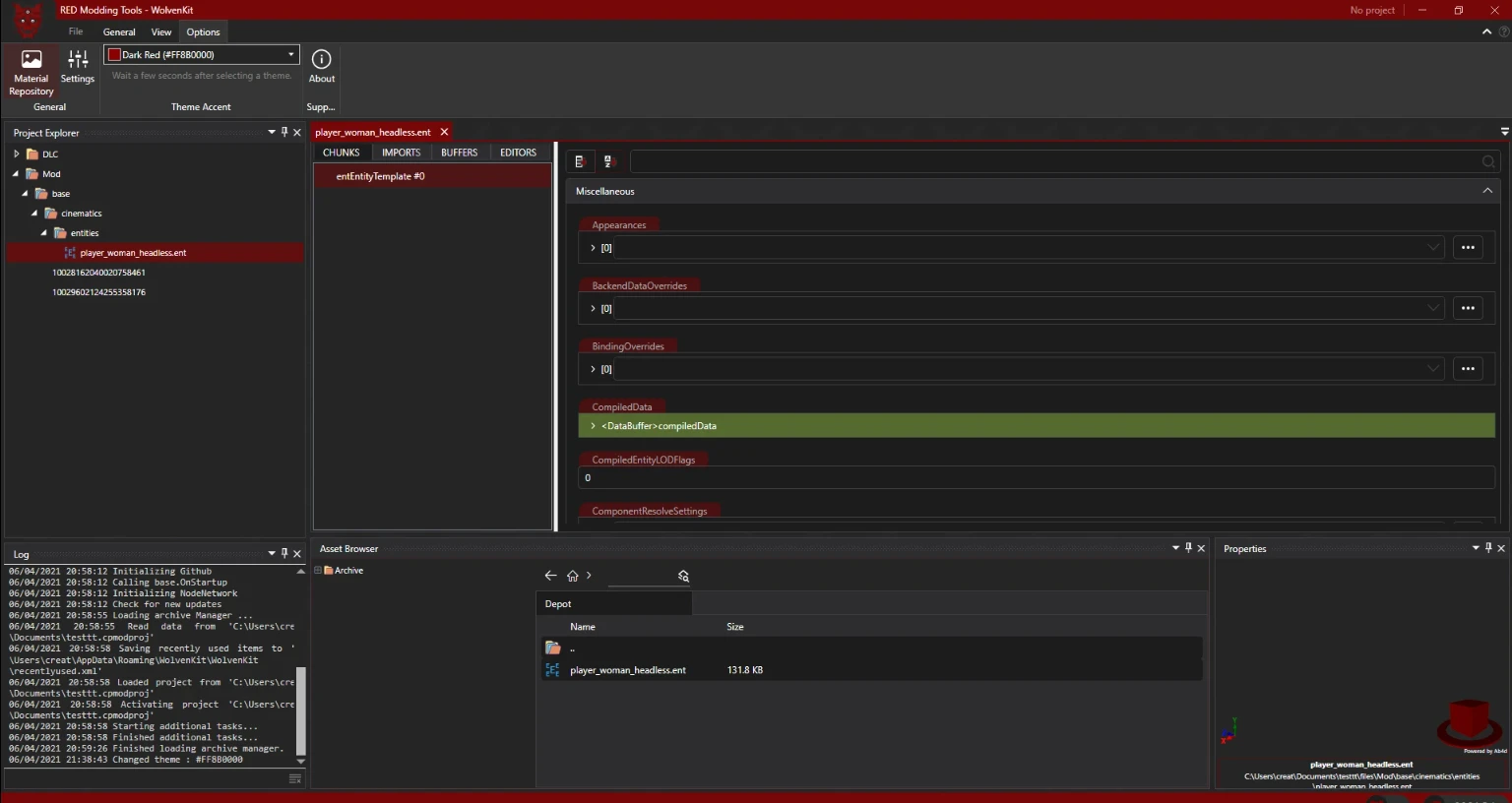Click the CompiledEntityLODFlags value field
1512x803 pixels.
(1036, 478)
